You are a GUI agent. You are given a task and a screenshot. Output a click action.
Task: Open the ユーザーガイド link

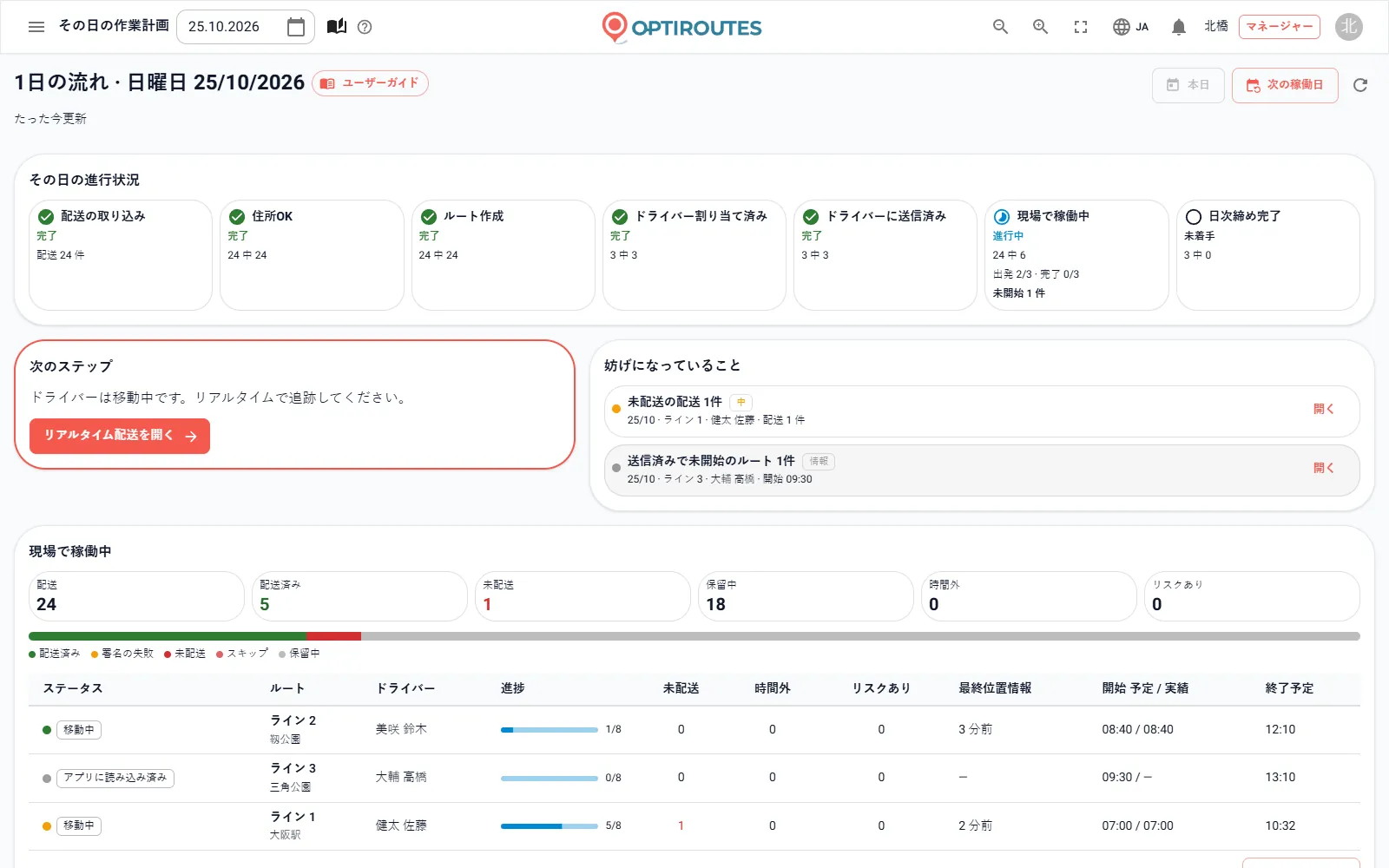point(370,83)
